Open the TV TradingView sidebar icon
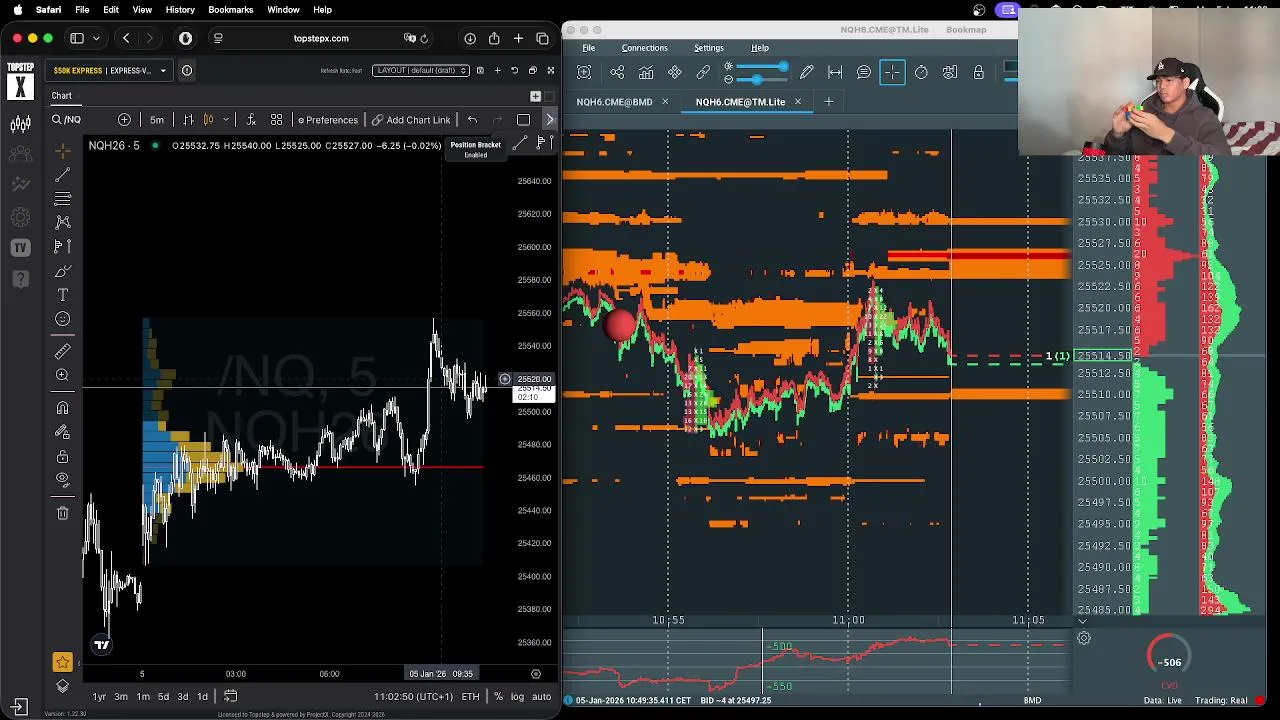 coord(20,247)
